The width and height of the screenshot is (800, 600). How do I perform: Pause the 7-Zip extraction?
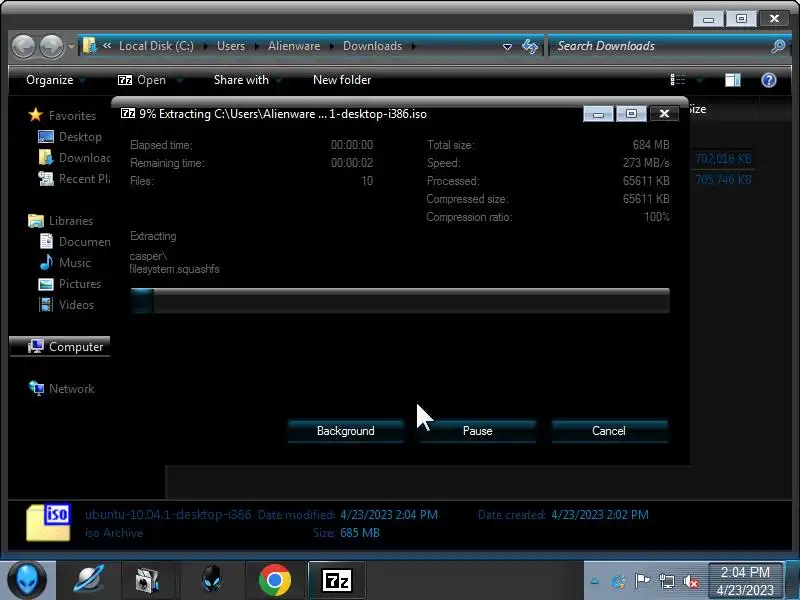click(478, 431)
